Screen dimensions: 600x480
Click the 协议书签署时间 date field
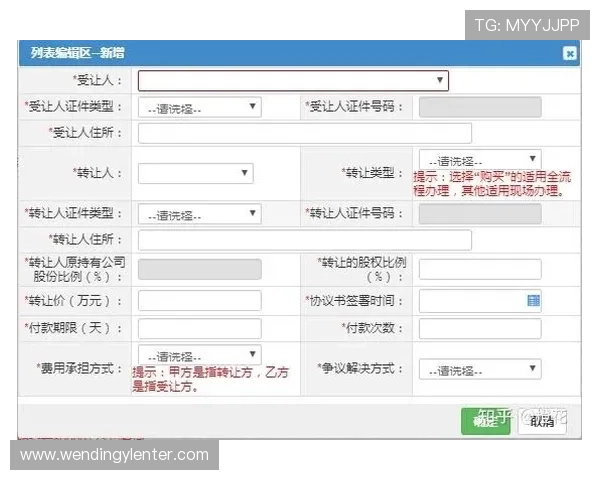click(480, 301)
